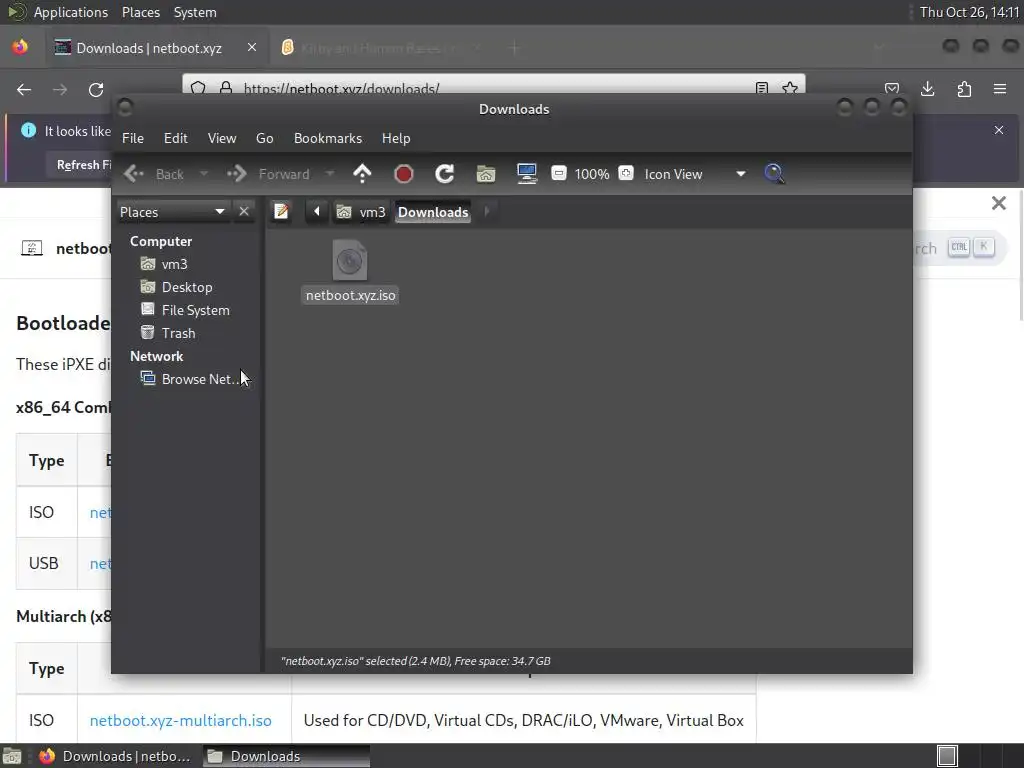Image resolution: width=1024 pixels, height=768 pixels.
Task: Open the Edit menu
Action: pos(176,138)
